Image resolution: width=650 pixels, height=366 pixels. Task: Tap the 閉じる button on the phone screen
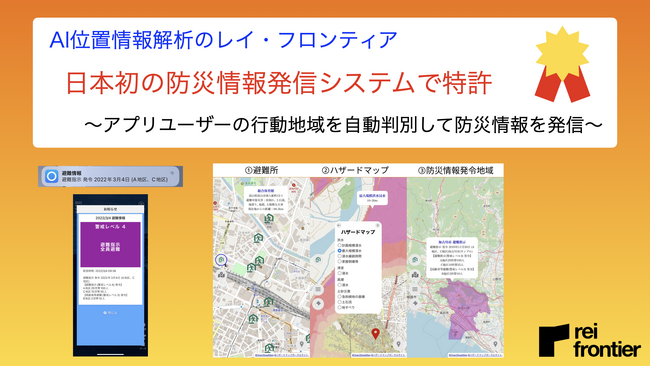coord(110,313)
